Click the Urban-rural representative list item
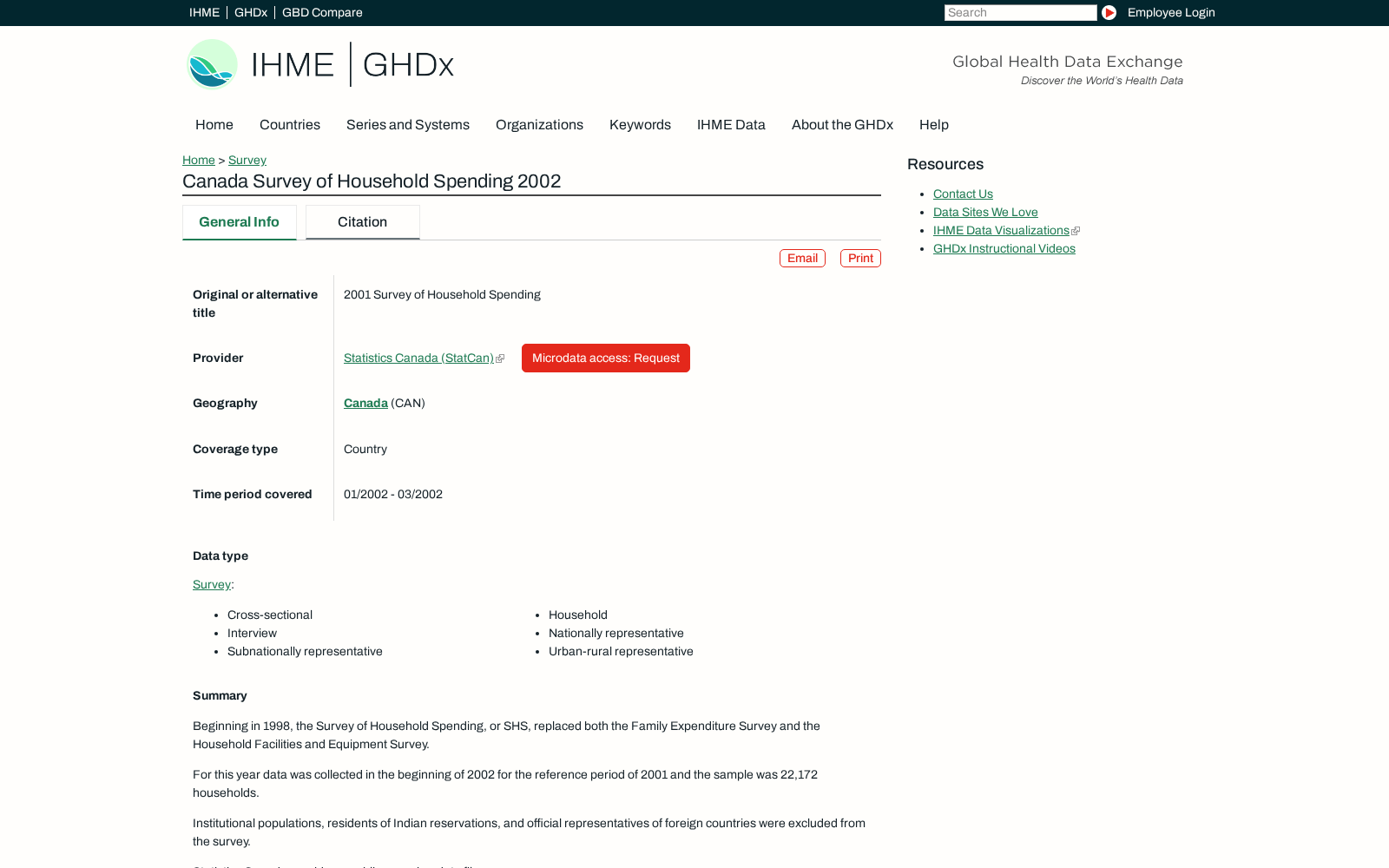This screenshot has height=868, width=1389. (621, 652)
